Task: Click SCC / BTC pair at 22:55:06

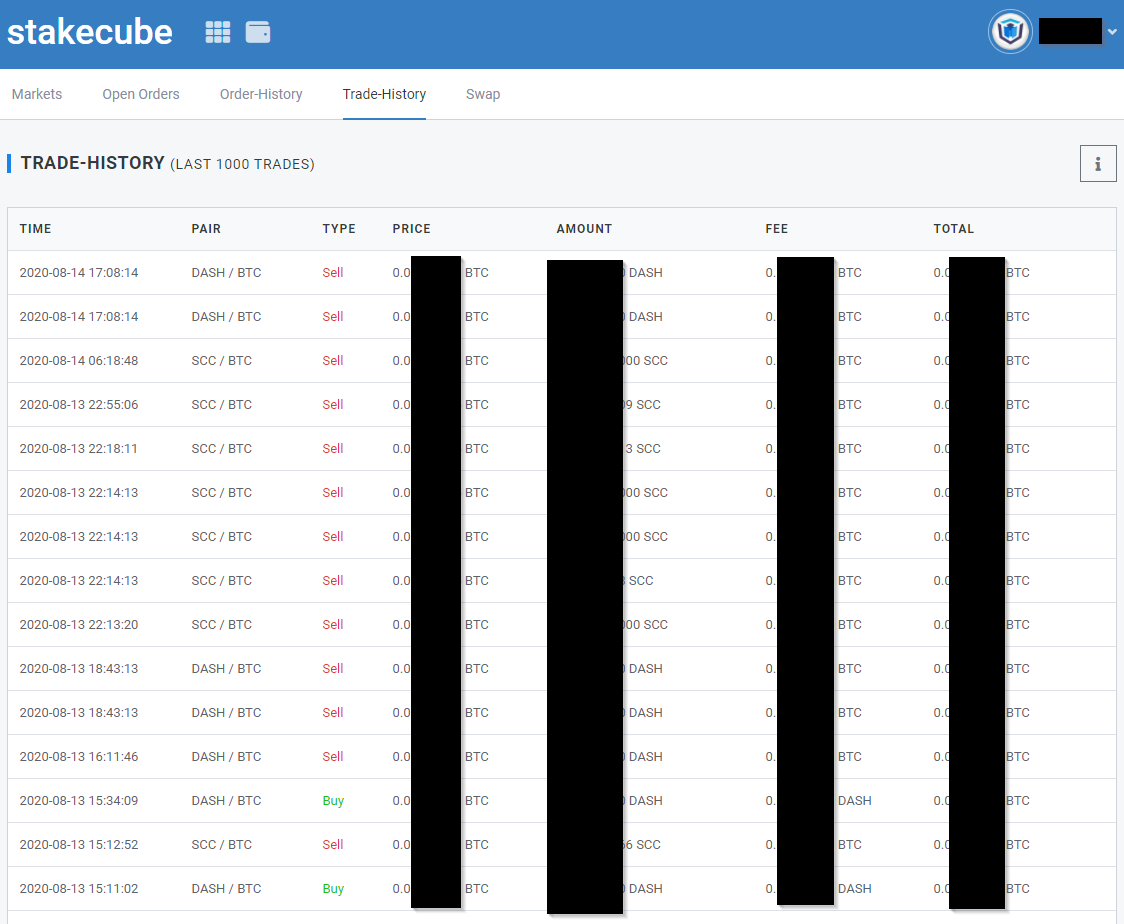Action: pyautogui.click(x=222, y=404)
